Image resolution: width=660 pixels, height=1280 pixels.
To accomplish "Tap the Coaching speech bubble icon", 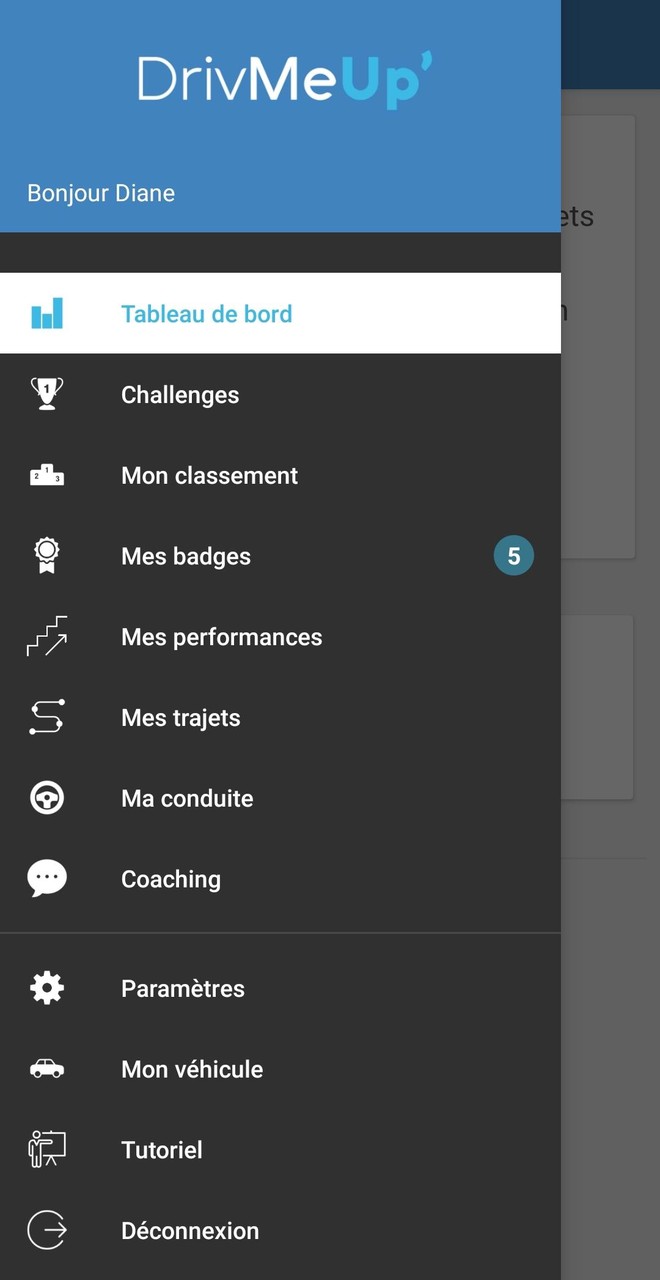I will 47,879.
